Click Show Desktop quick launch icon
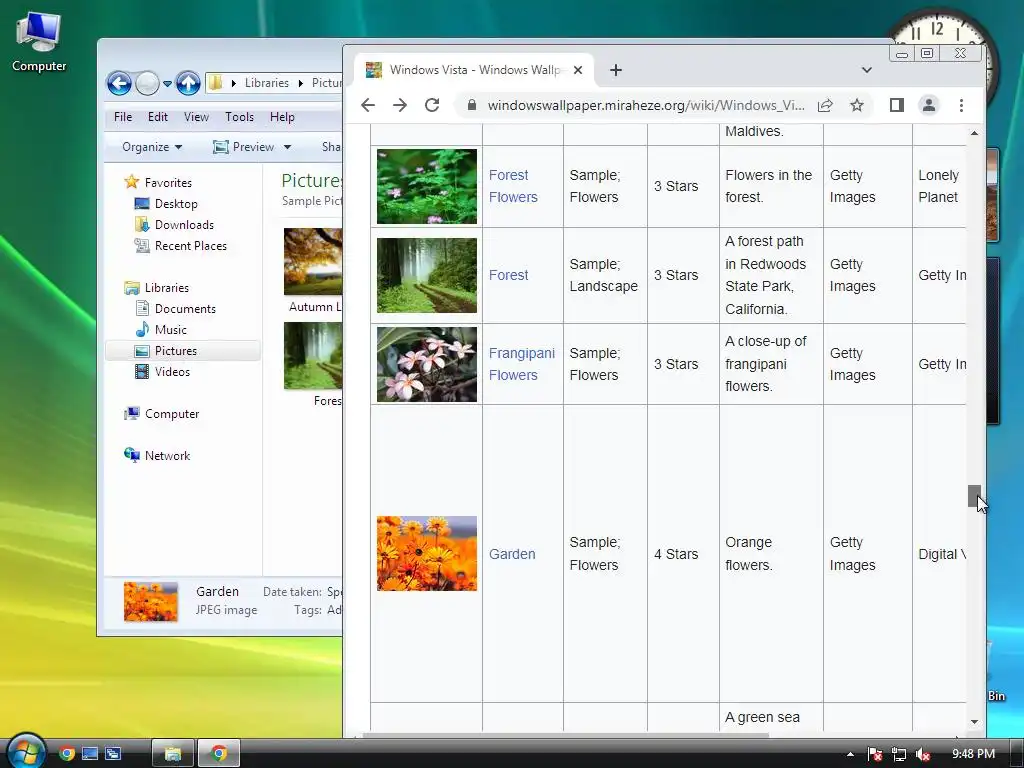Viewport: 1024px width, 768px height. (x=89, y=754)
